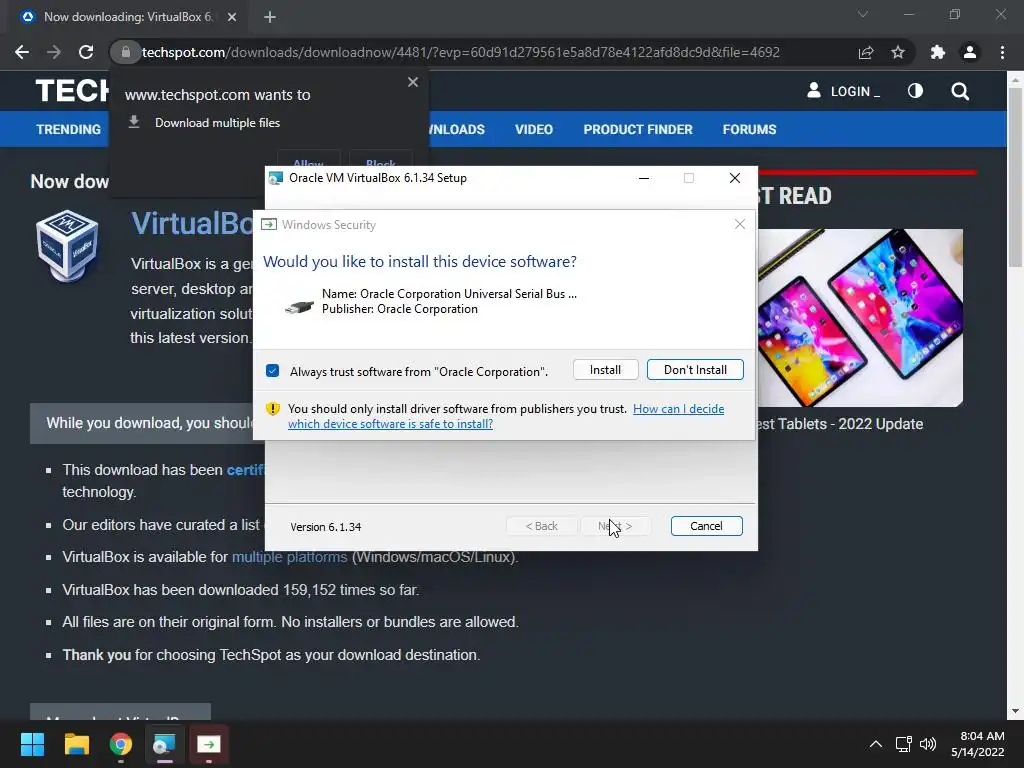Click the browser Back arrow
This screenshot has width=1024, height=768.
coord(22,52)
